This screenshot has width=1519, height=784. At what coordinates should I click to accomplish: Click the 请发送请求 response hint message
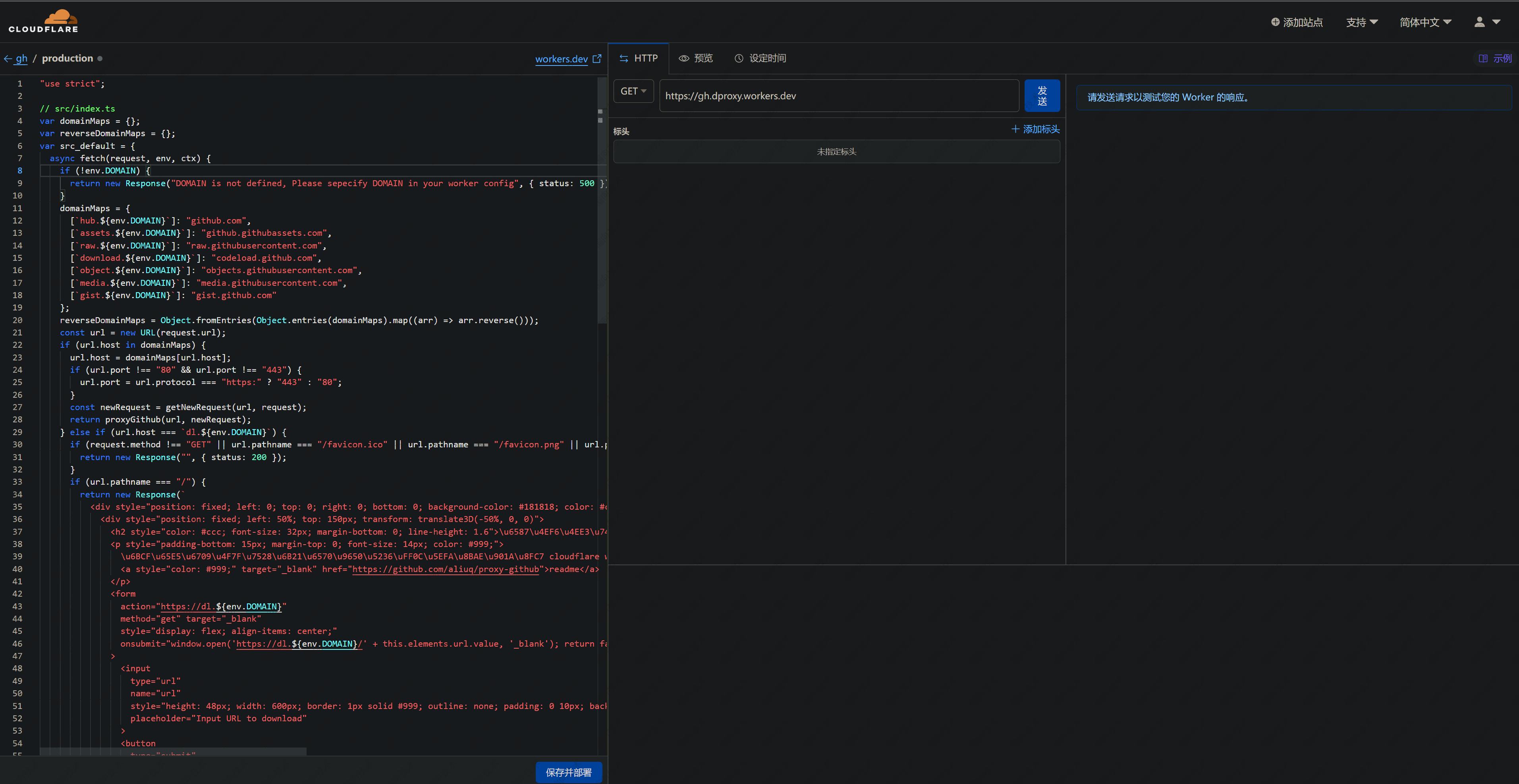[1294, 97]
